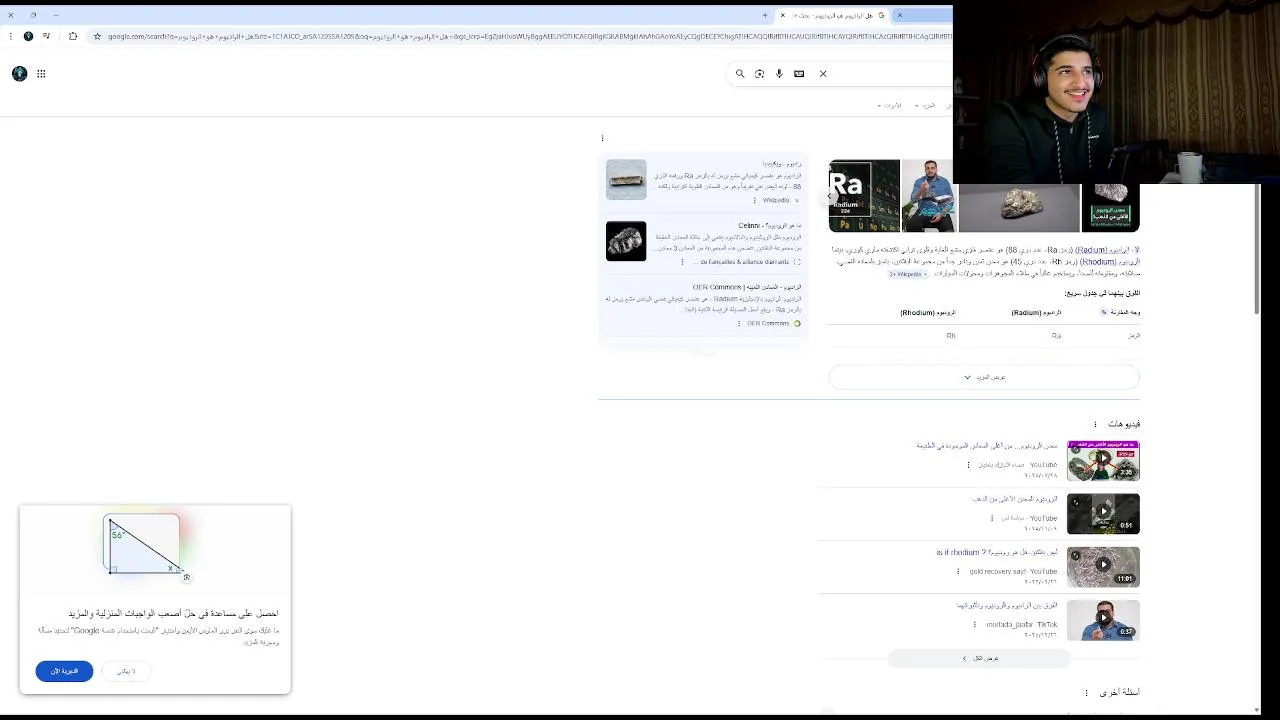Expand the 2+ Wikipedia sources chip
Screen dimensions: 1280x720
(x=908, y=274)
